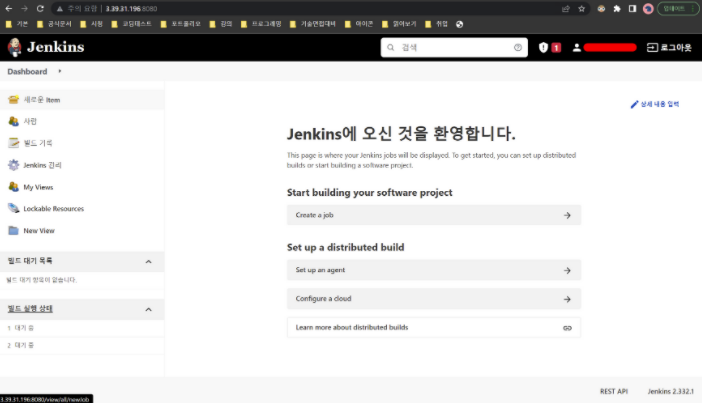Click the globe bookmark icon in bookmarks bar
Image resolution: width=702 pixels, height=403 pixels.
(x=459, y=24)
